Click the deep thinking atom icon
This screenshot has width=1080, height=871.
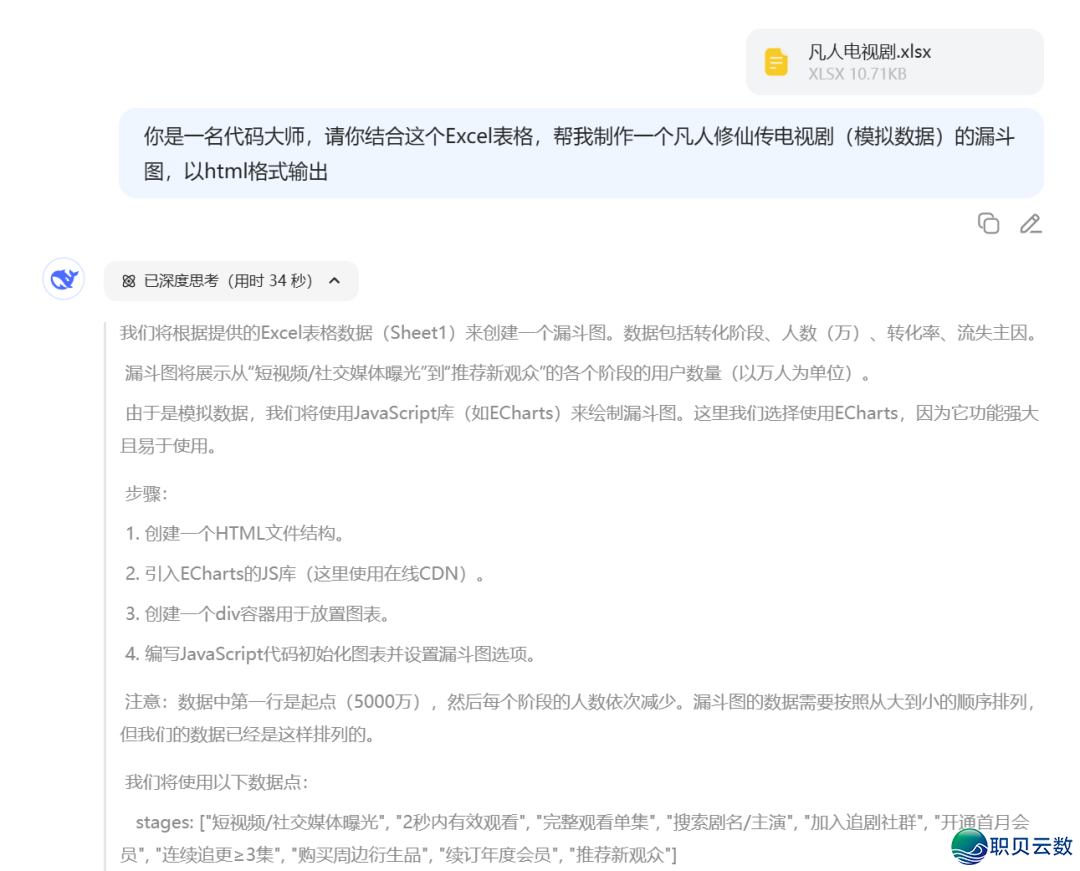pyautogui.click(x=128, y=281)
